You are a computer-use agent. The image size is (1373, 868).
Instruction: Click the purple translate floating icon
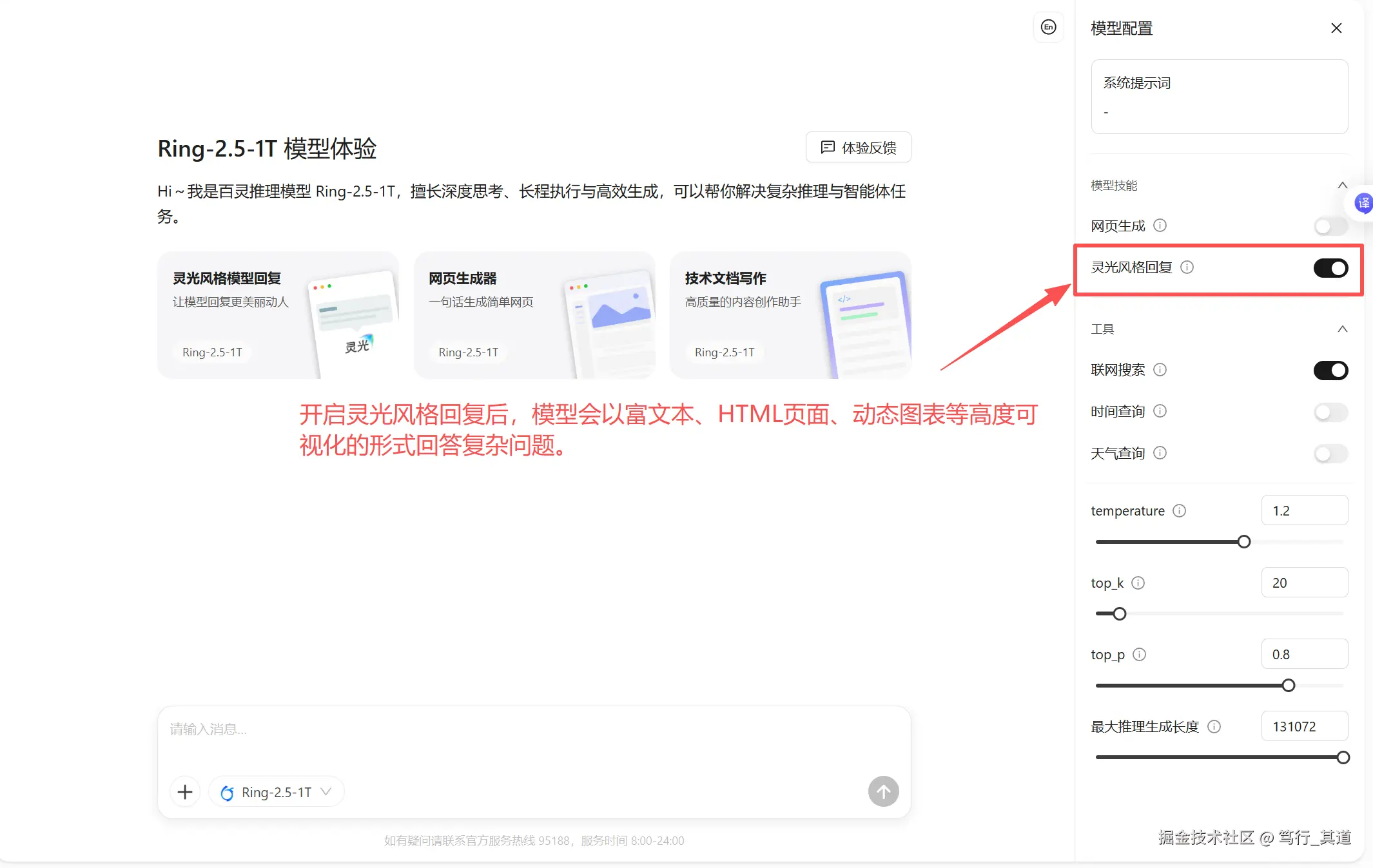coord(1363,204)
